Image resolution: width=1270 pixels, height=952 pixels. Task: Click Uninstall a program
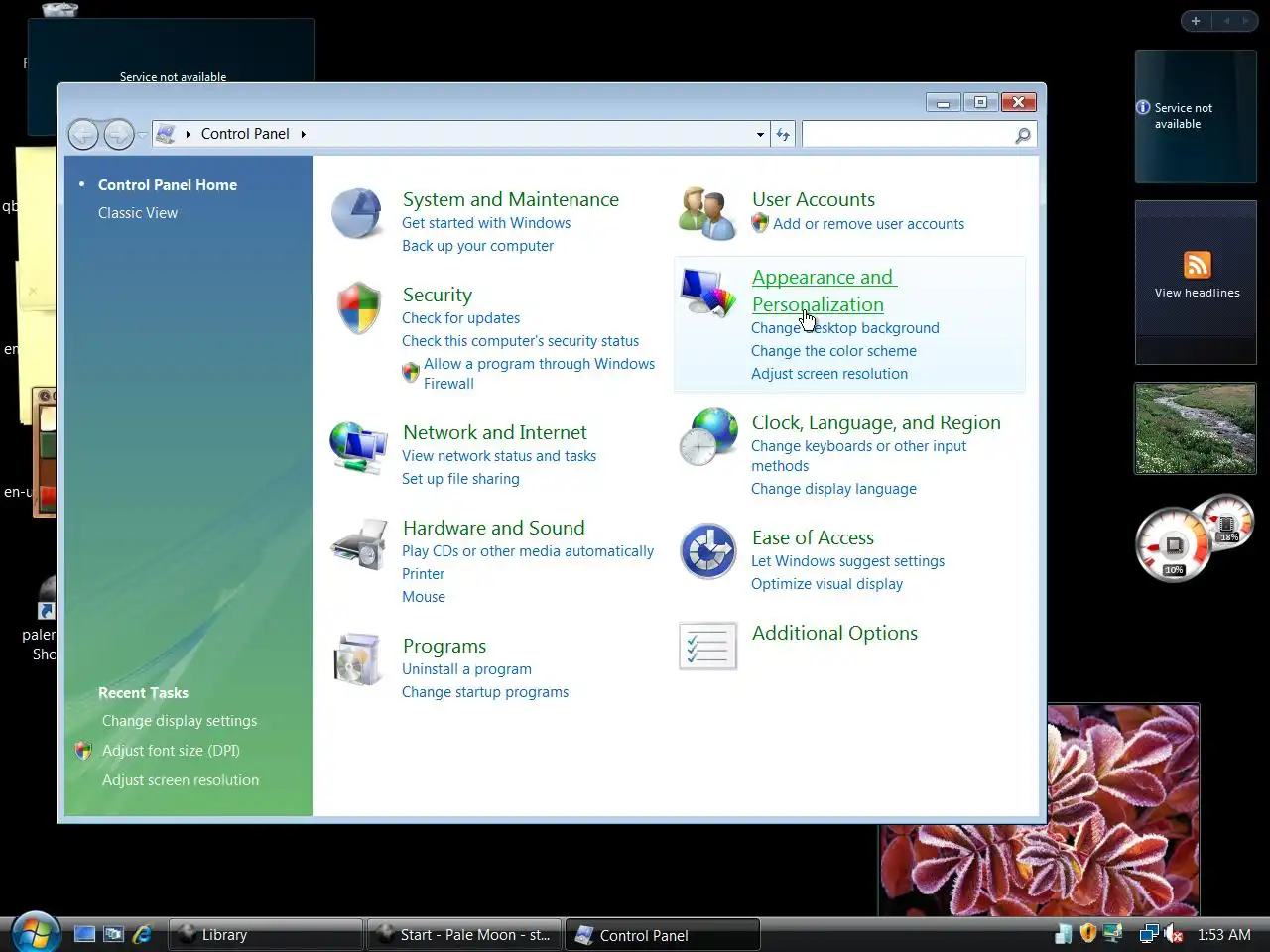point(466,669)
